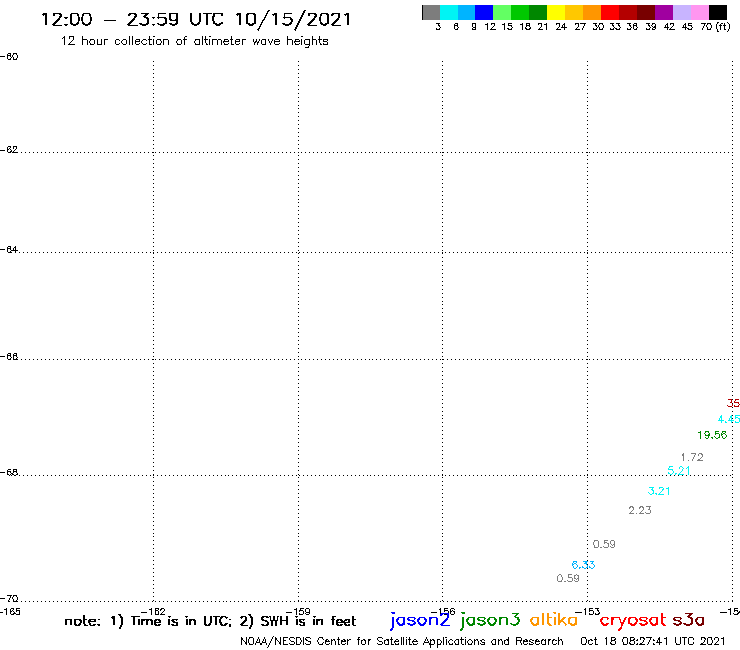
Task: Click the '24' label under the color scale
Action: coord(561,26)
